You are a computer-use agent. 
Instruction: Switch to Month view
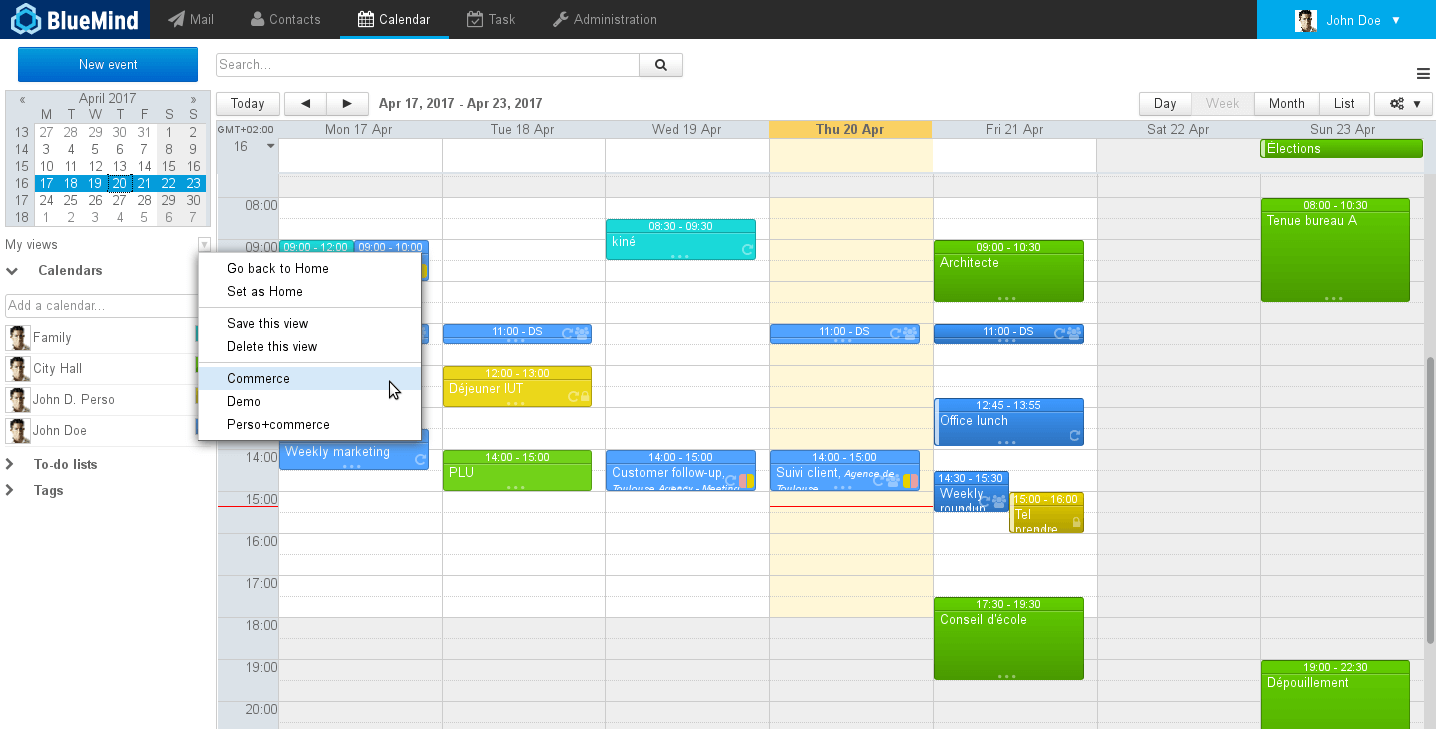(x=1286, y=104)
